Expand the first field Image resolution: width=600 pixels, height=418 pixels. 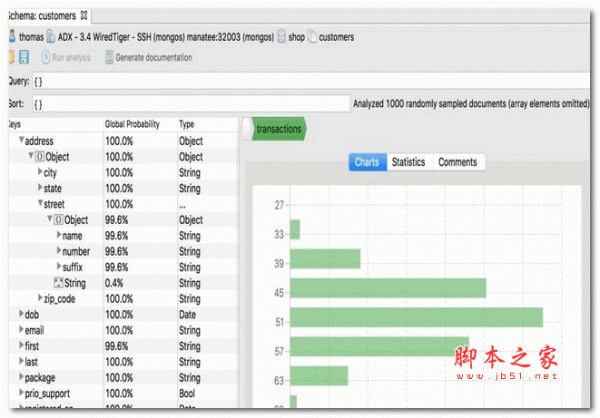click(x=21, y=345)
